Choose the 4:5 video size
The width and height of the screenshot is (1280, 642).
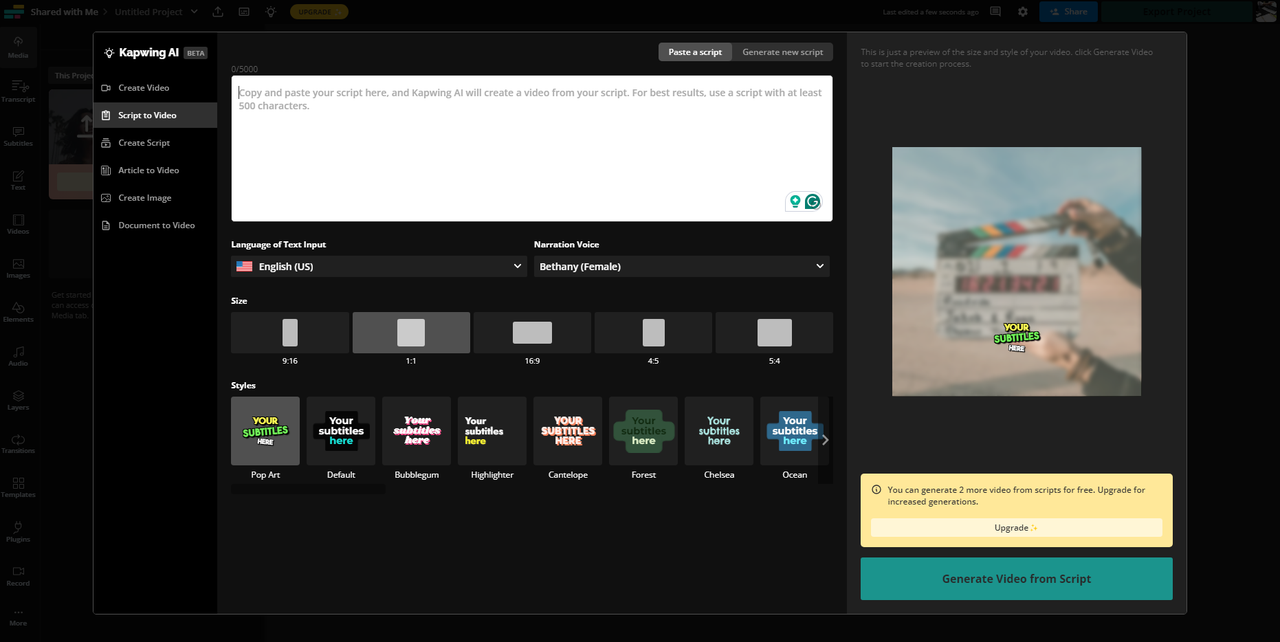point(653,332)
